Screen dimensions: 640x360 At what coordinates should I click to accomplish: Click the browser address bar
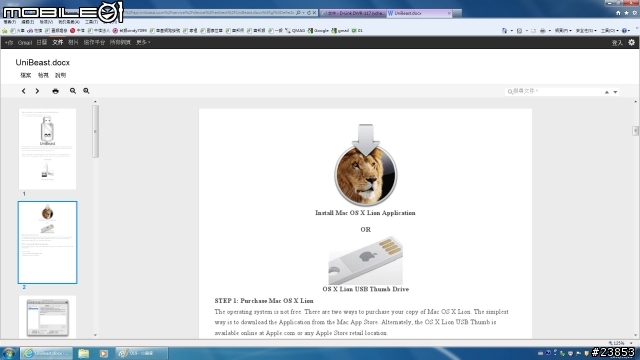[x=209, y=13]
